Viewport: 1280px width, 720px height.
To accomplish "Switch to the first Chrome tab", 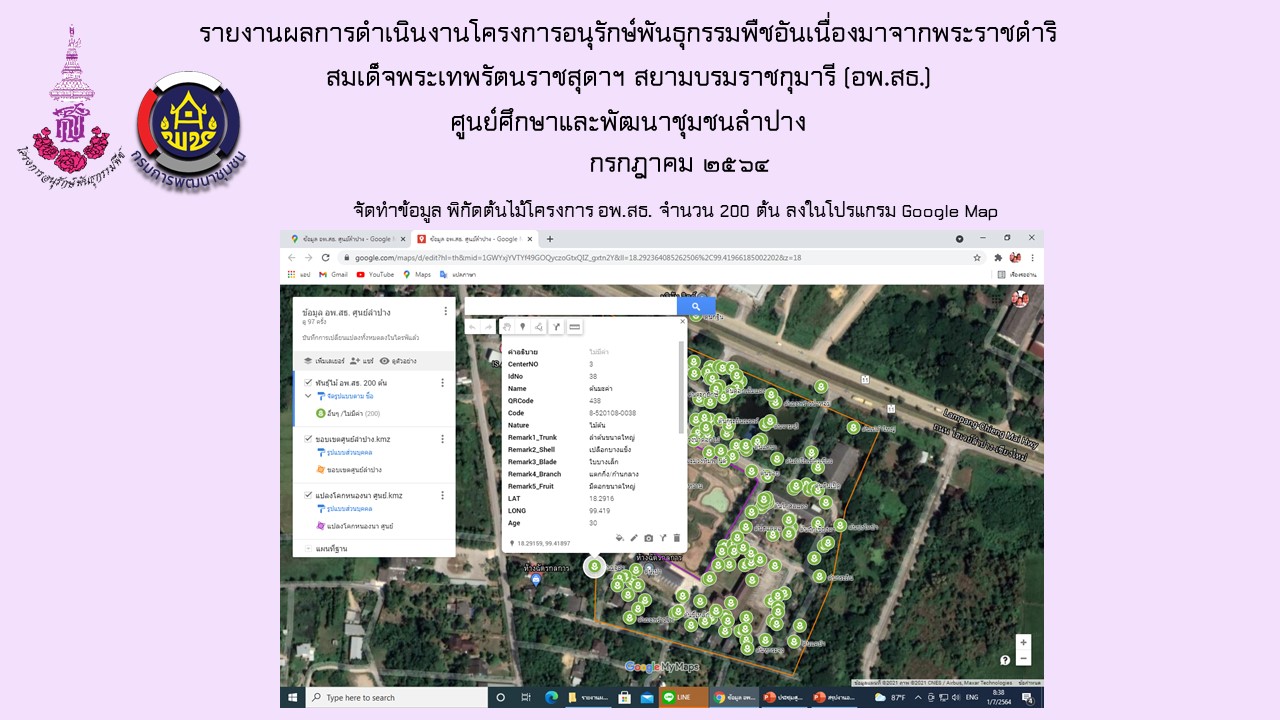I will coord(340,239).
